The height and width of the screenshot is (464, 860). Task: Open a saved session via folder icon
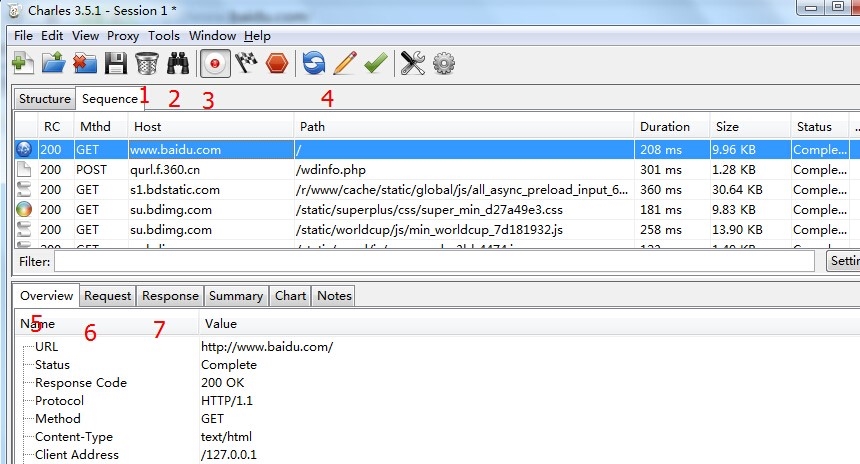pos(53,63)
